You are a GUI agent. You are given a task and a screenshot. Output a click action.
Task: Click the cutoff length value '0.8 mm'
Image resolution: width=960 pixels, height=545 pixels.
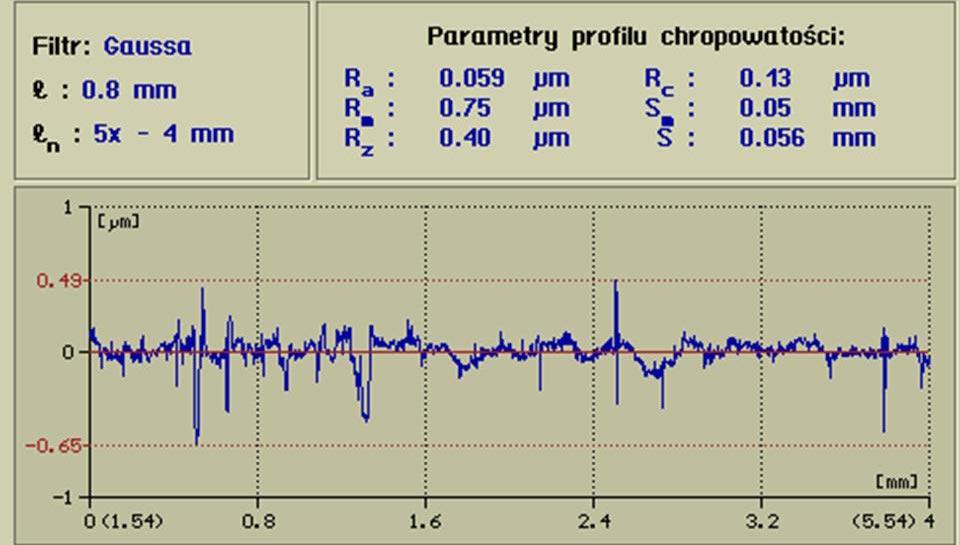tap(129, 91)
